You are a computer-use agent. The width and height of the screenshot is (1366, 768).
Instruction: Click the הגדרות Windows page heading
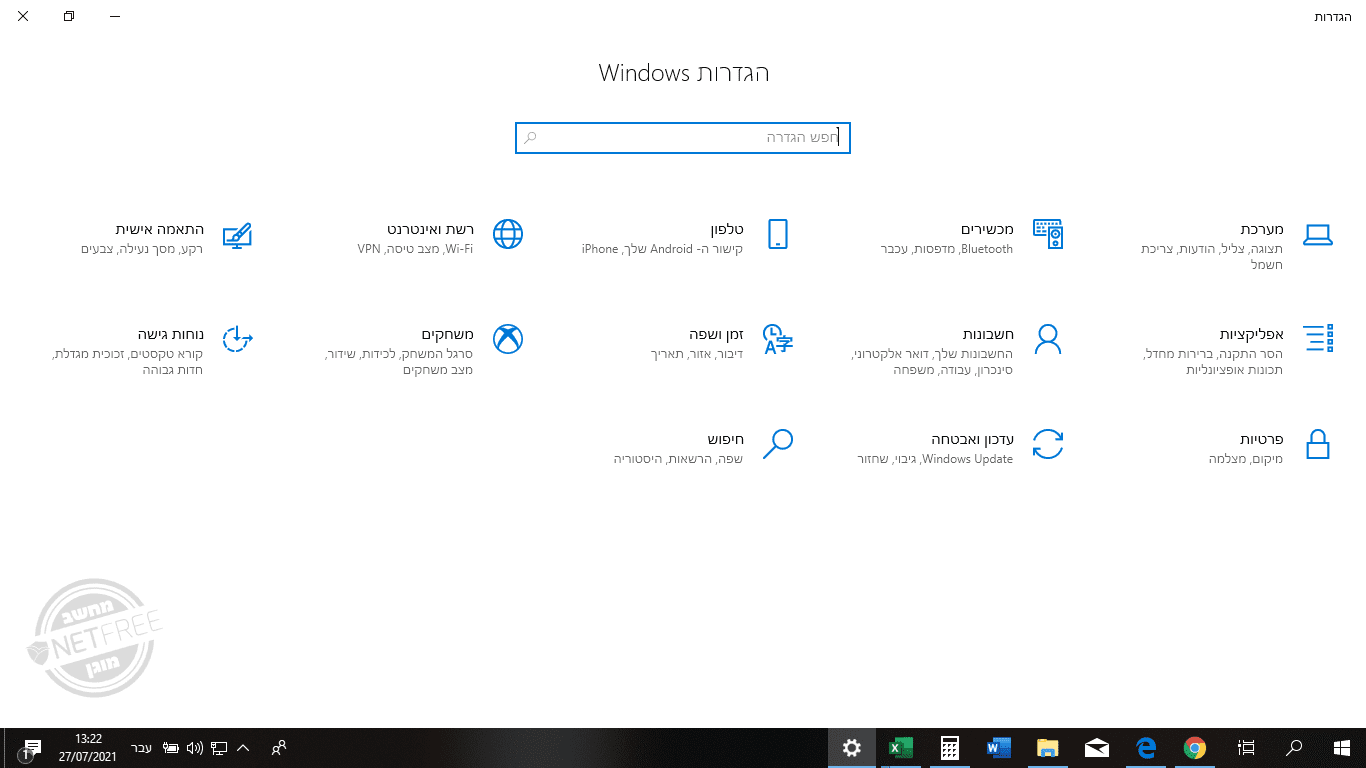click(x=684, y=73)
